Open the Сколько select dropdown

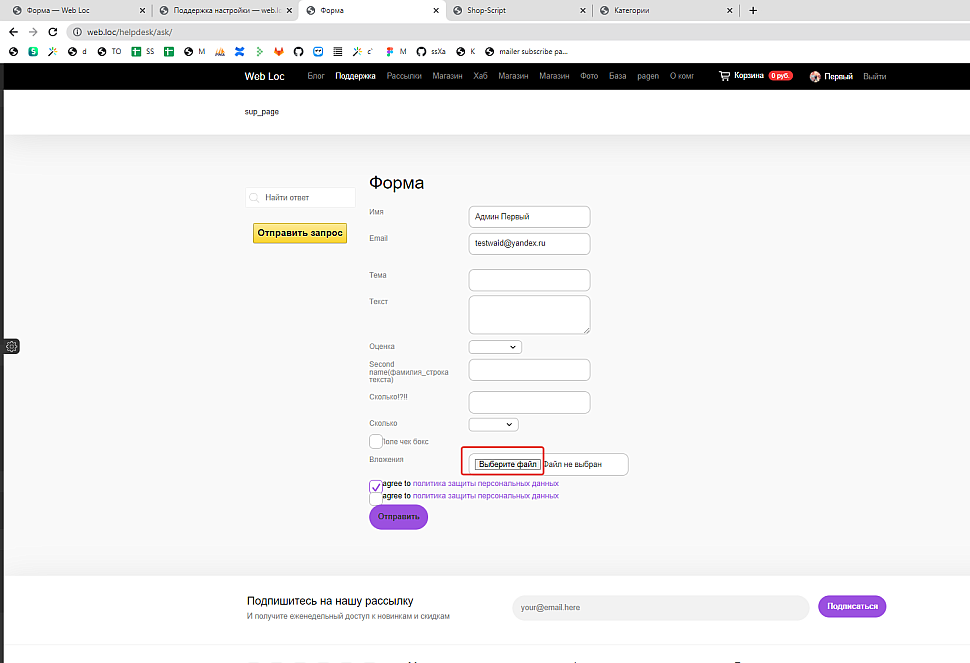point(493,424)
